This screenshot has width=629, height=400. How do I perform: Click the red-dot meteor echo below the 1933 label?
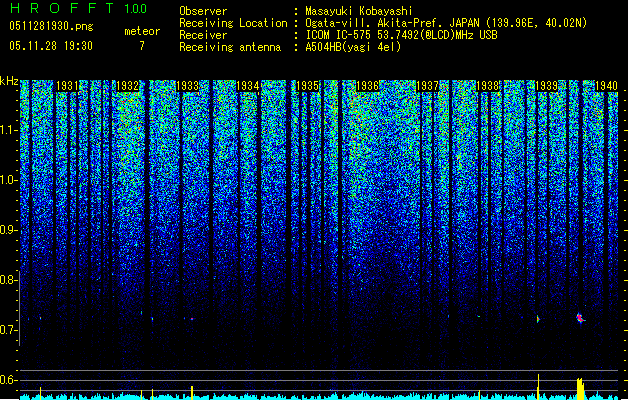(192, 319)
